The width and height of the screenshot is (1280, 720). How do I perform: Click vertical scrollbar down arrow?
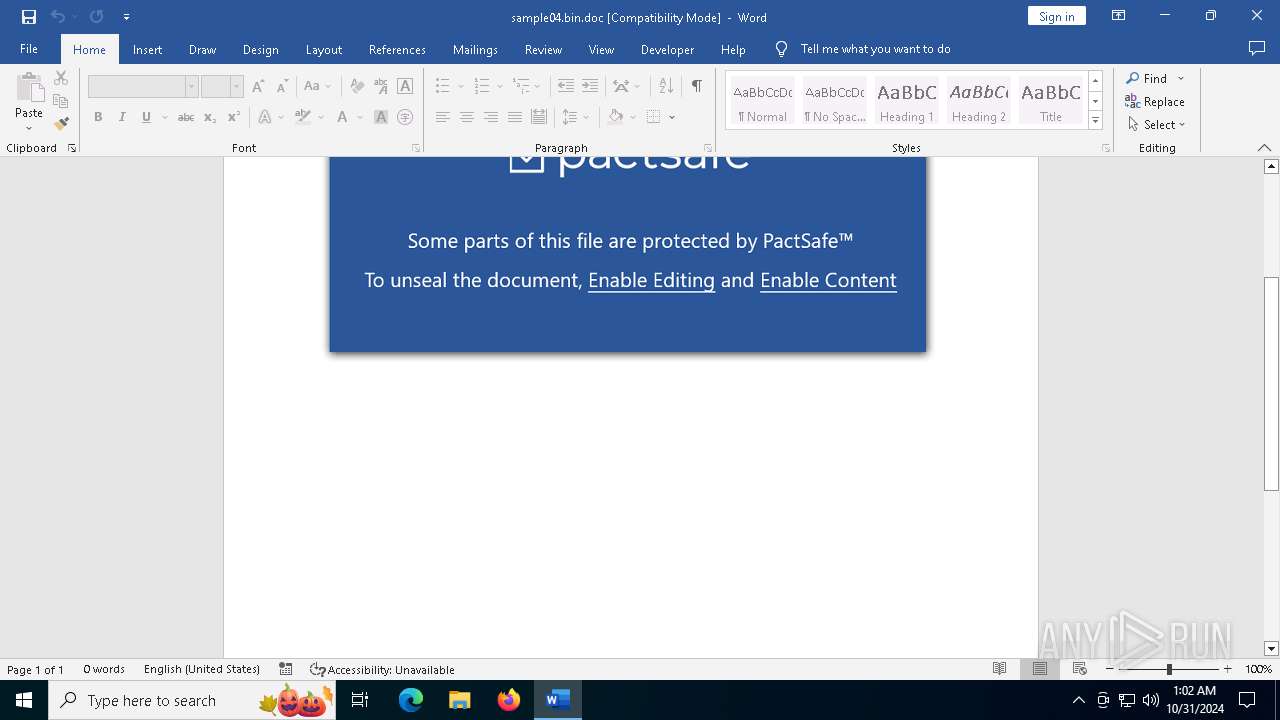[1271, 649]
